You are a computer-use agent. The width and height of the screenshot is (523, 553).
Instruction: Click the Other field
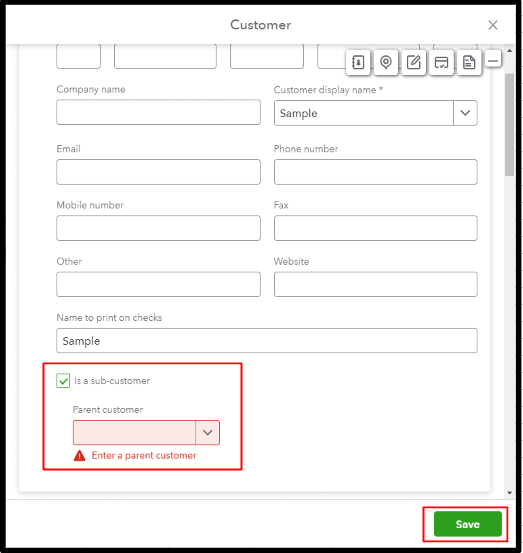pos(158,284)
